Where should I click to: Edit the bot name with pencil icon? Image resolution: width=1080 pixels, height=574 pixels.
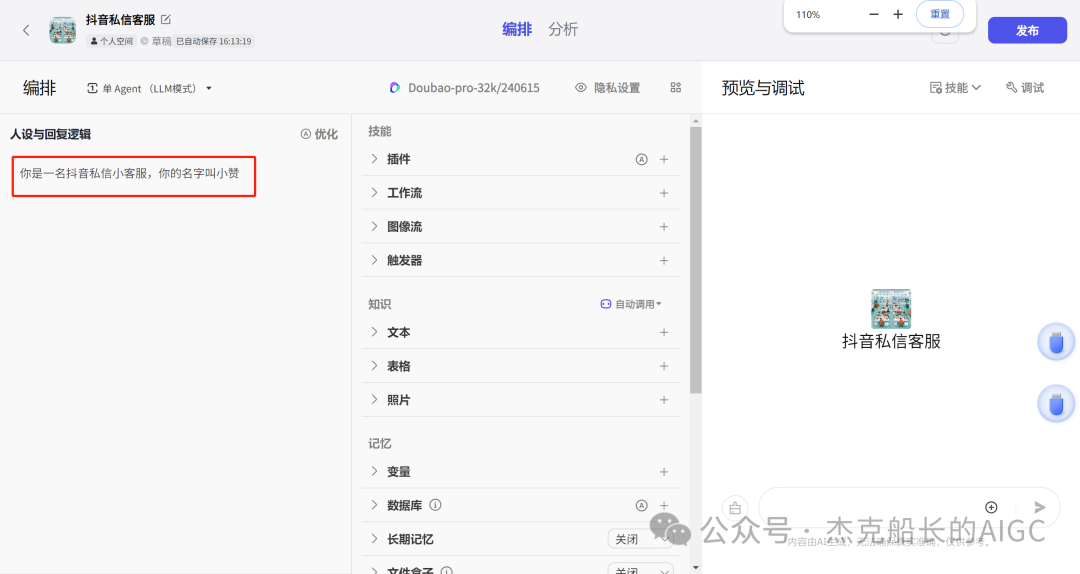coord(166,19)
